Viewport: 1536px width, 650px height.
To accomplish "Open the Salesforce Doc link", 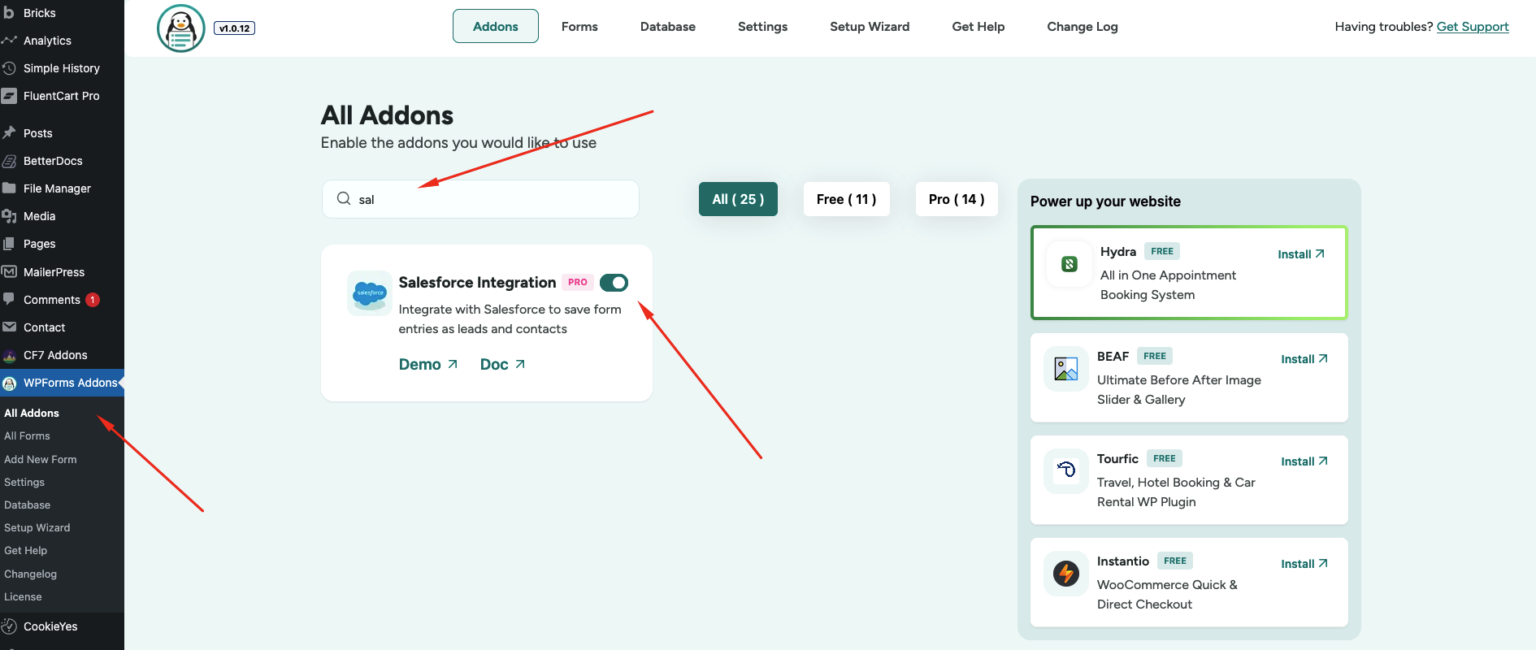I will point(503,364).
